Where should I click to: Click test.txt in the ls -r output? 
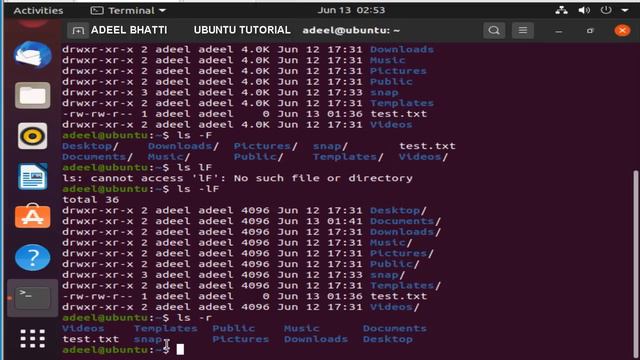[x=91, y=339]
